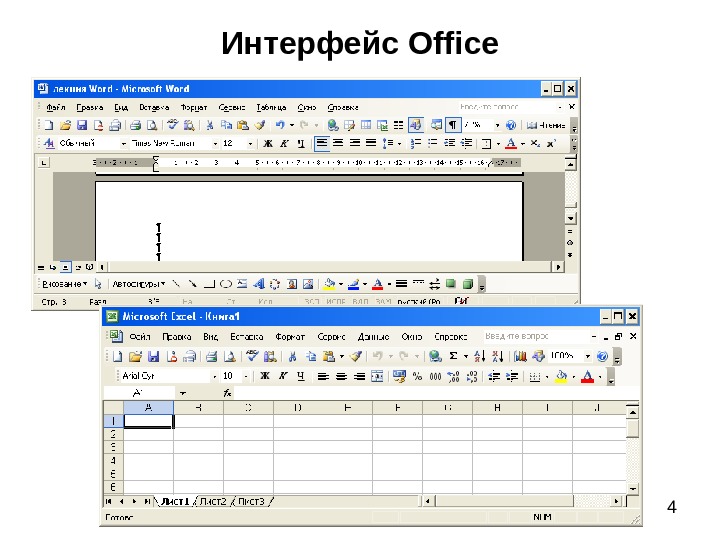Switch to the Лист3 sheet tab
The image size is (720, 540).
(251, 501)
